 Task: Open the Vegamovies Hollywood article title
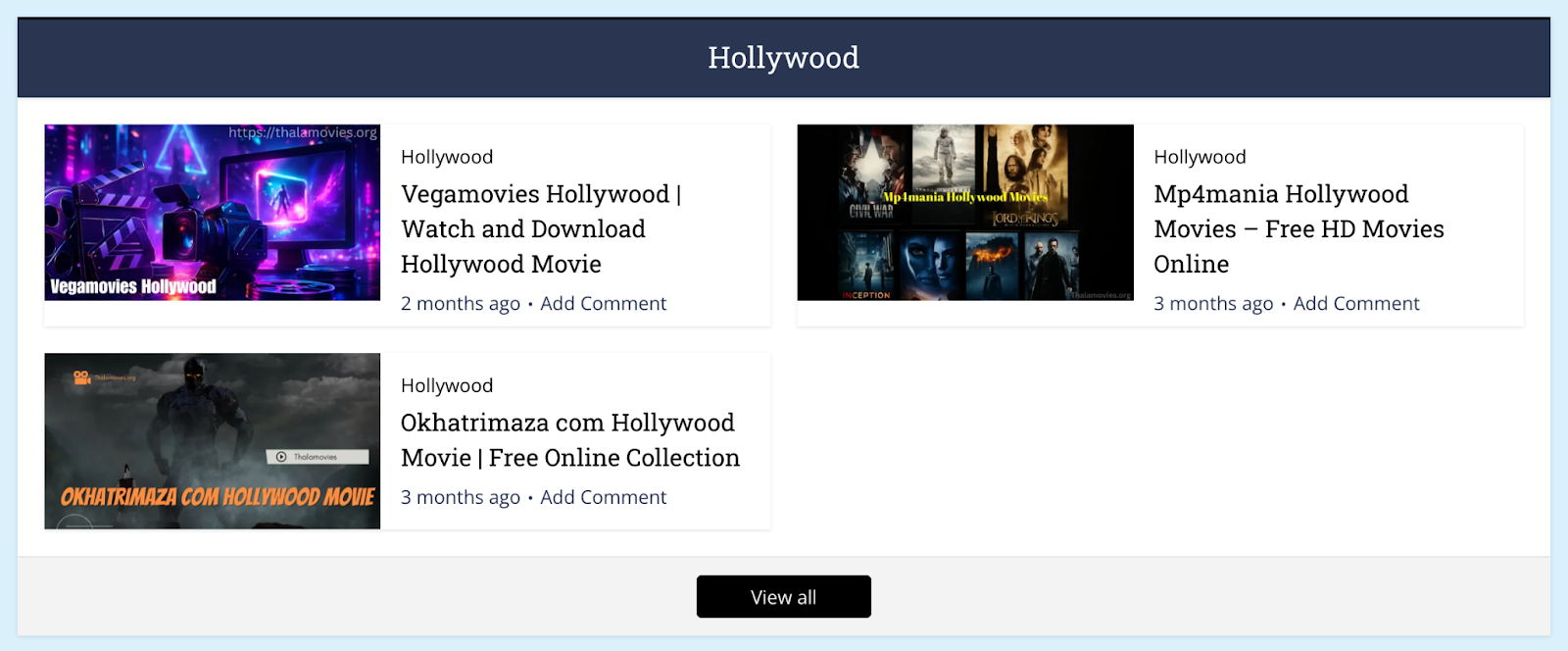[540, 228]
